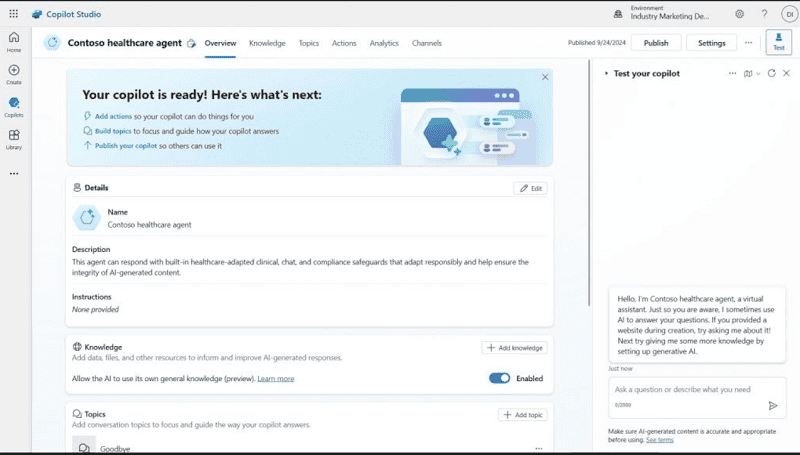Open the test panel ellipsis menu
Image resolution: width=800 pixels, height=455 pixels.
coord(732,73)
